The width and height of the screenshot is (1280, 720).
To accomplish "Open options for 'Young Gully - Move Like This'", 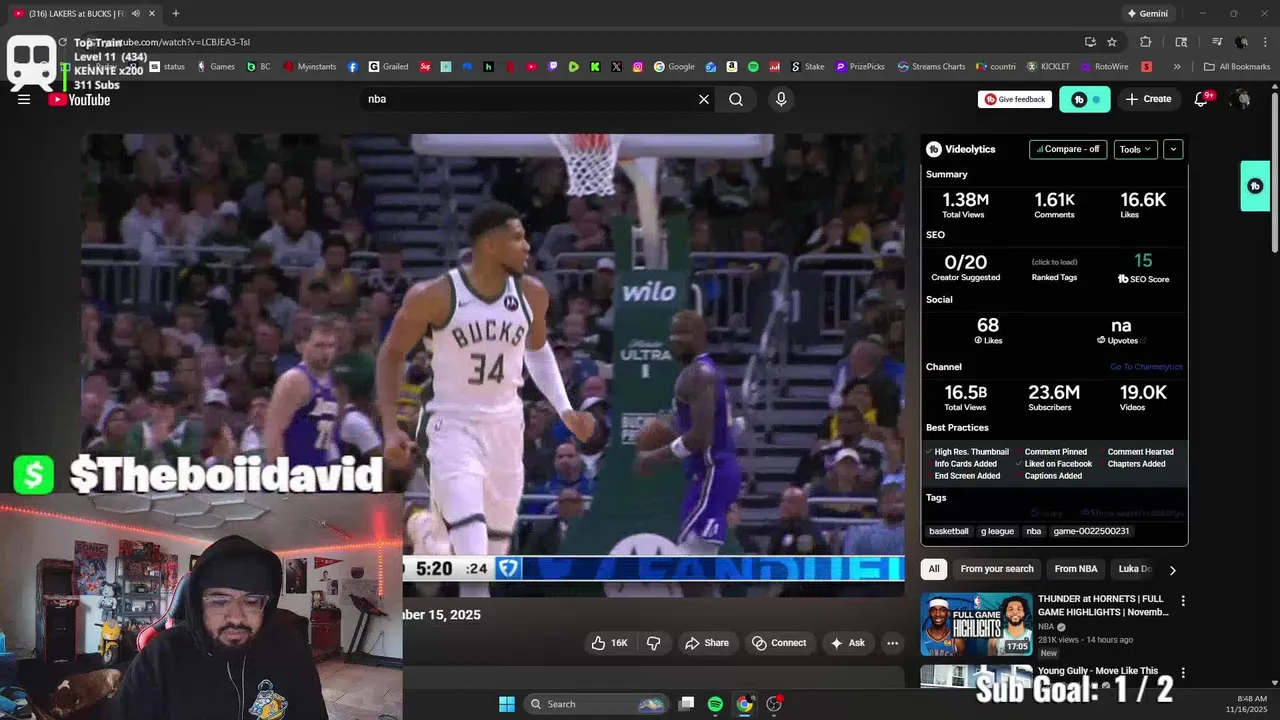I will (1183, 673).
